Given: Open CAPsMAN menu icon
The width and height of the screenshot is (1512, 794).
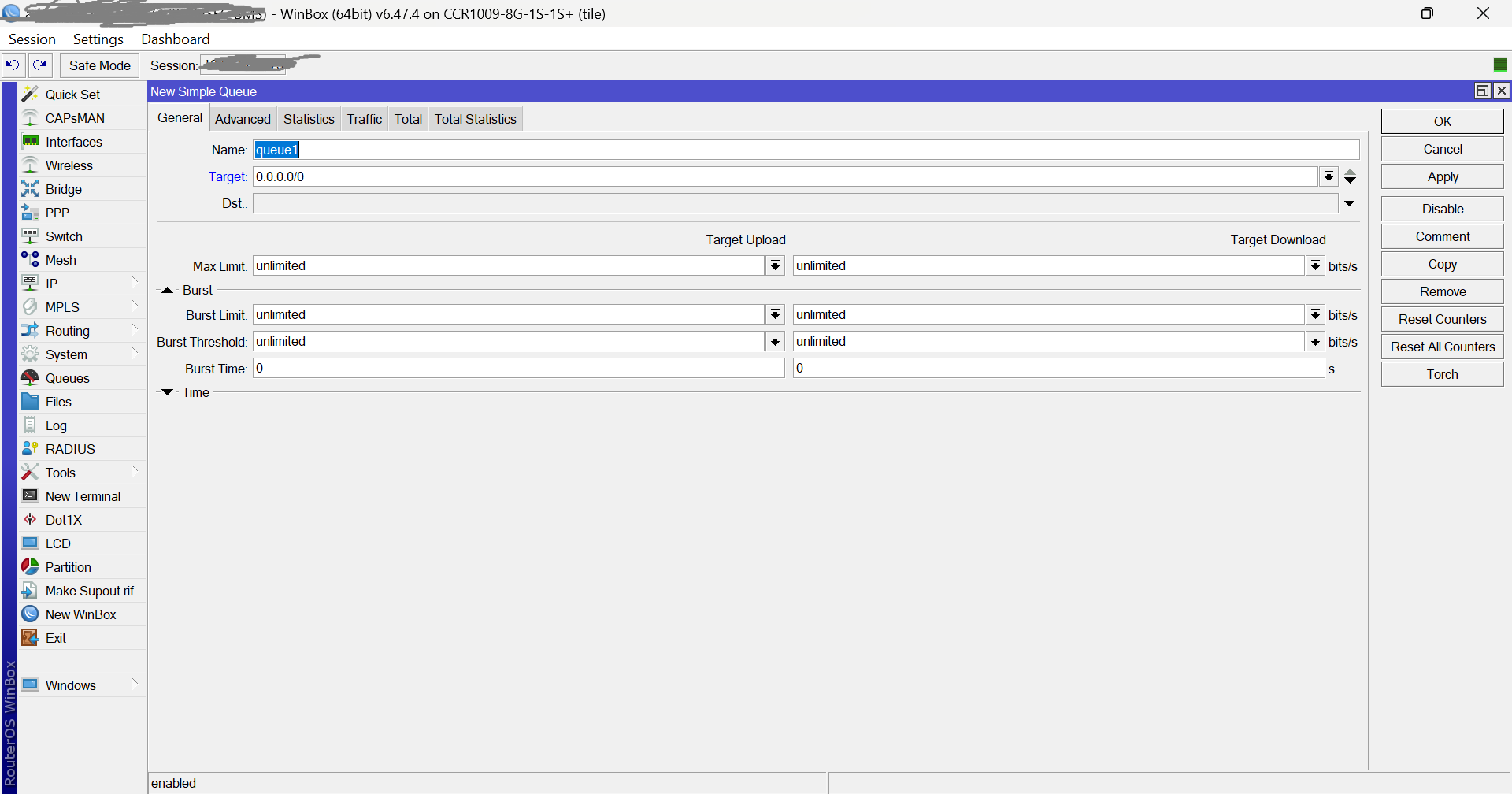Looking at the screenshot, I should 30,118.
